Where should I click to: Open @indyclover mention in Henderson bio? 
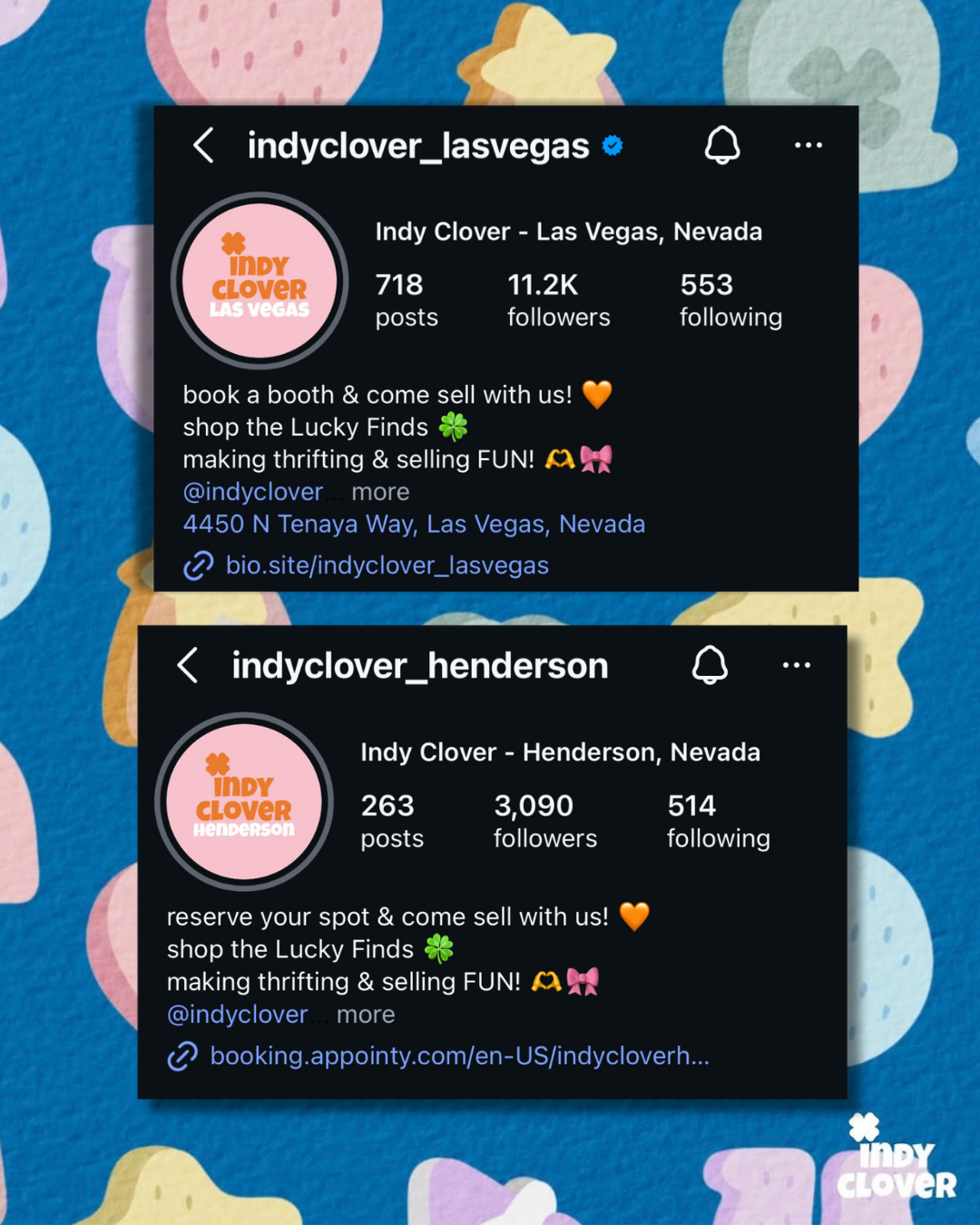point(238,1014)
